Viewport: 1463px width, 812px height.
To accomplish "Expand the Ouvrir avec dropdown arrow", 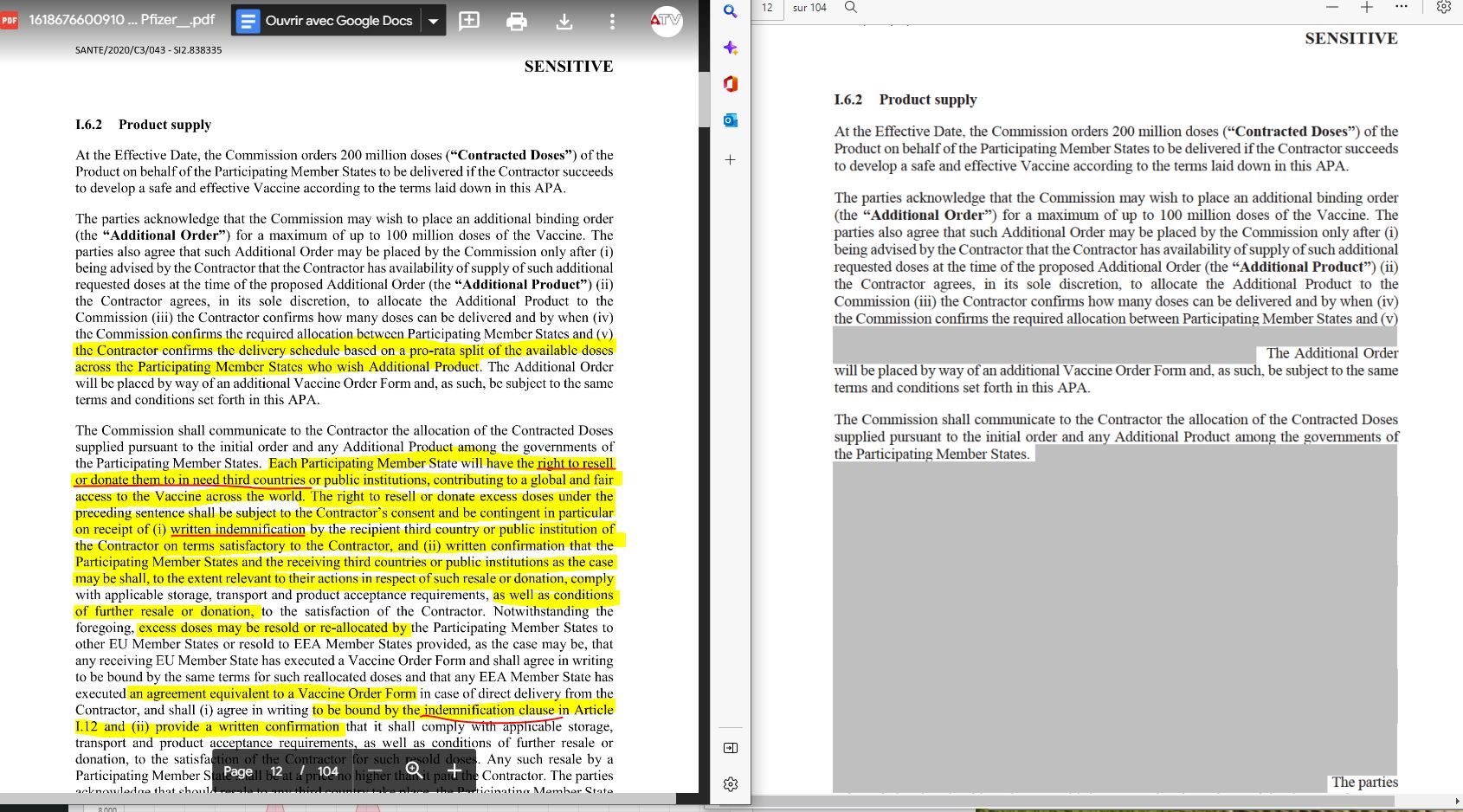I will pos(434,21).
